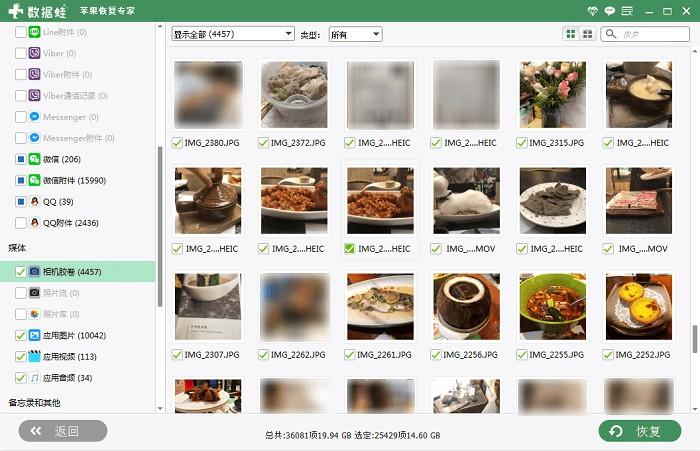Select 应用音频 (34) category
The width and height of the screenshot is (700, 451).
click(x=78, y=378)
